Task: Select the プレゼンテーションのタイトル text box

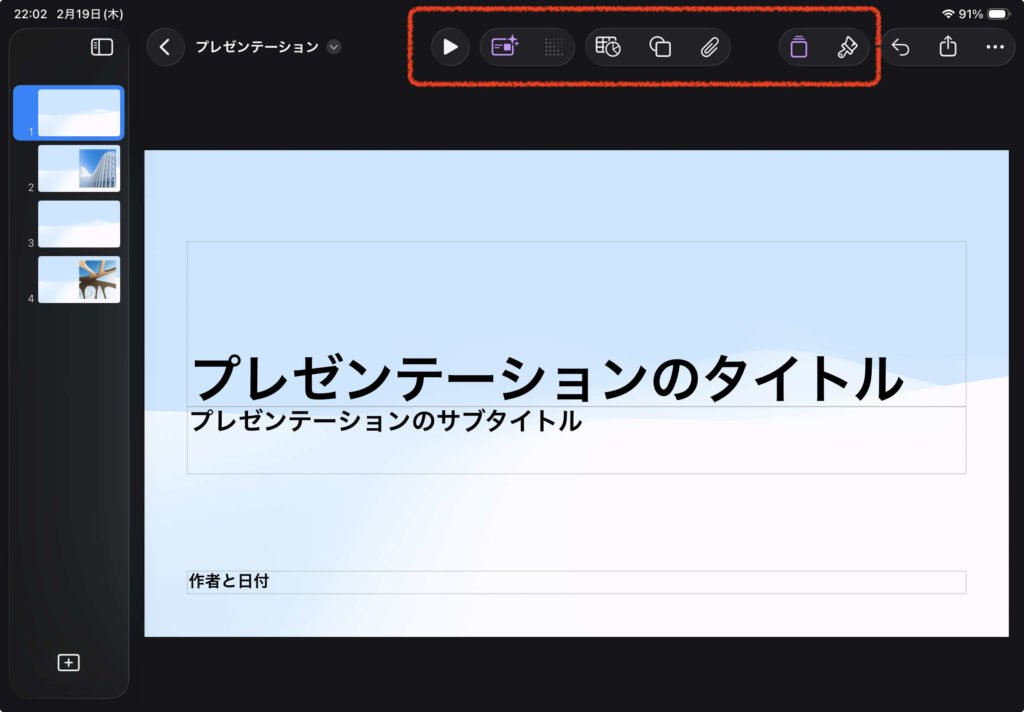Action: (x=546, y=379)
